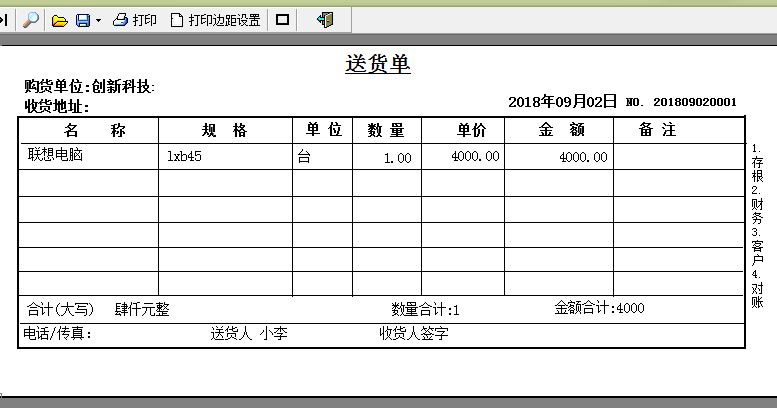
Task: Jump to last page arrow icon
Action: (x=4, y=20)
